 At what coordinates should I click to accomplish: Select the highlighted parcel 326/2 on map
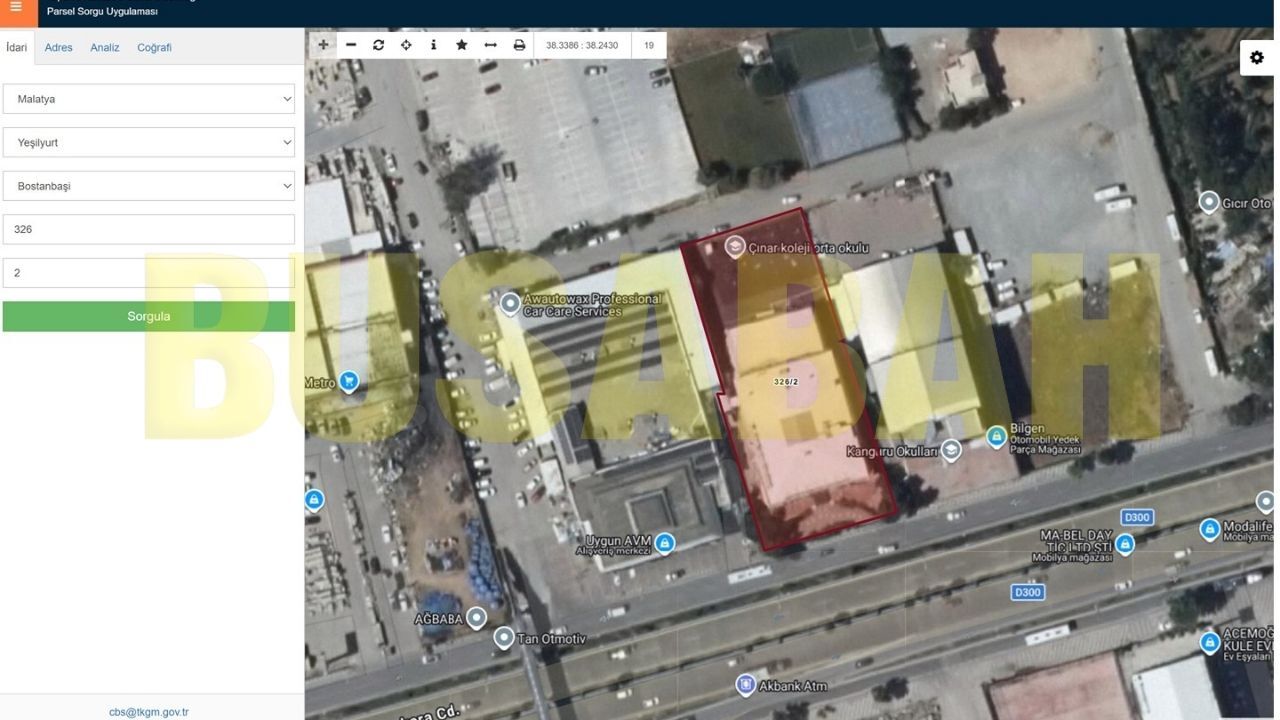click(787, 382)
